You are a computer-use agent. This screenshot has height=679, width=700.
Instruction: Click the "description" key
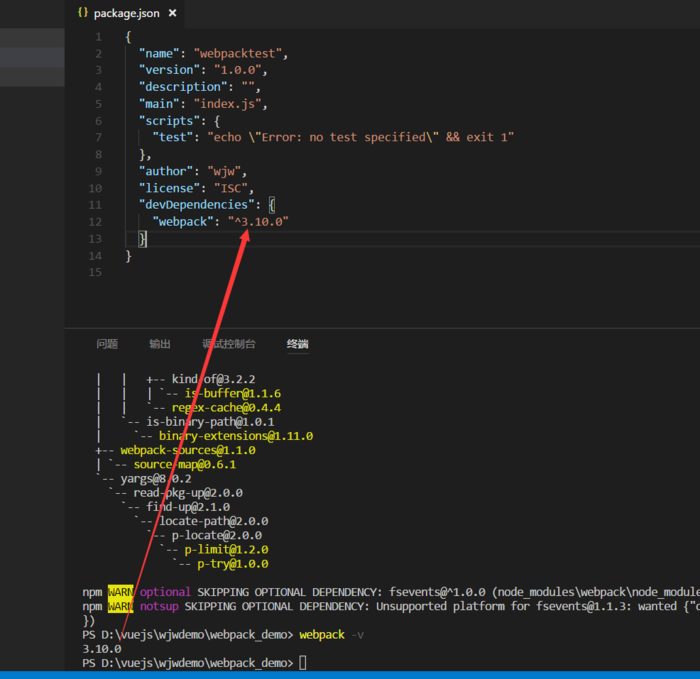(x=183, y=87)
